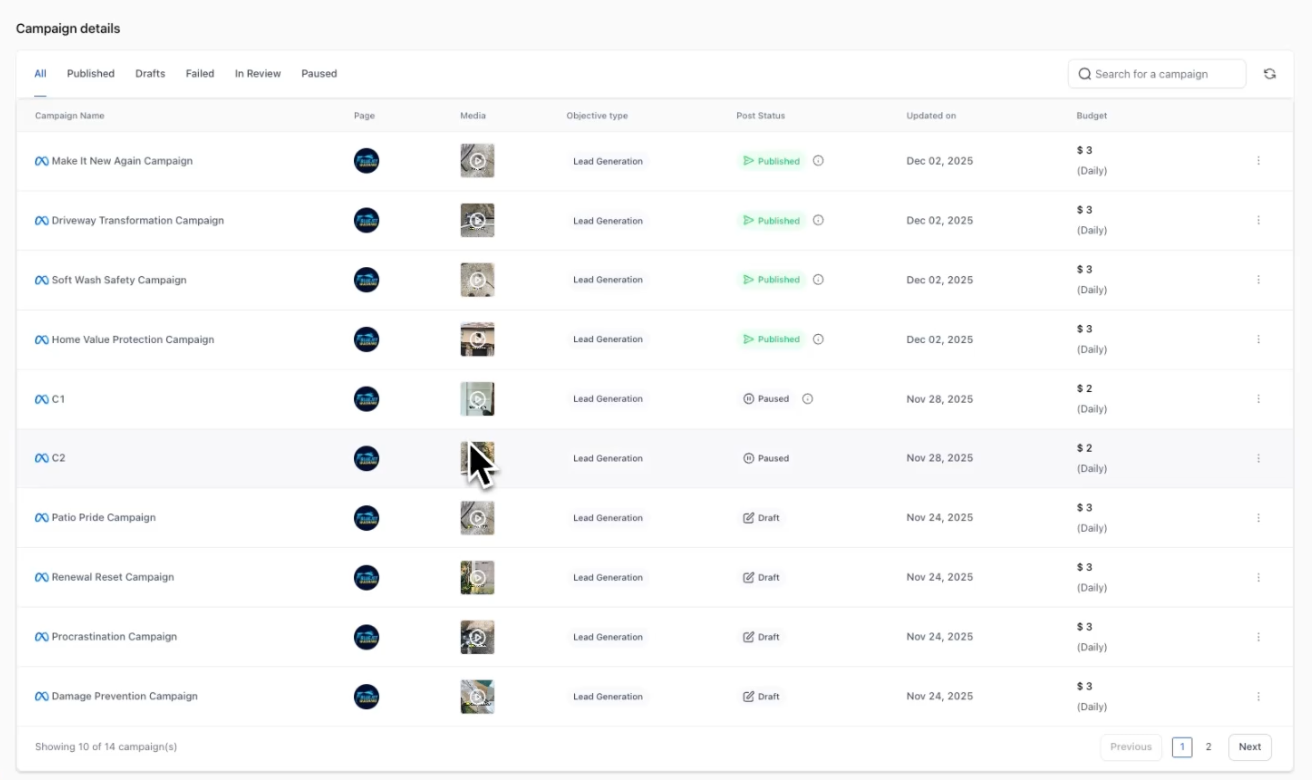Switch to the All tab
The image size is (1312, 780).
40,74
